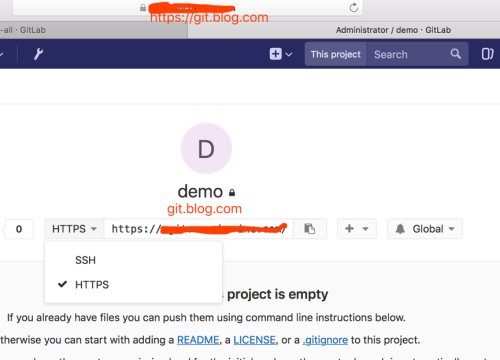Screen dimensions: 500x360
Task: Copy repository URL with clipboard icon
Action: coord(310,229)
